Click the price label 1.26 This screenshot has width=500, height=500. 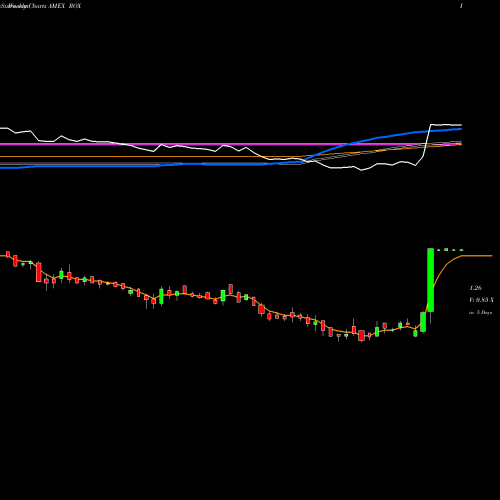point(476,288)
